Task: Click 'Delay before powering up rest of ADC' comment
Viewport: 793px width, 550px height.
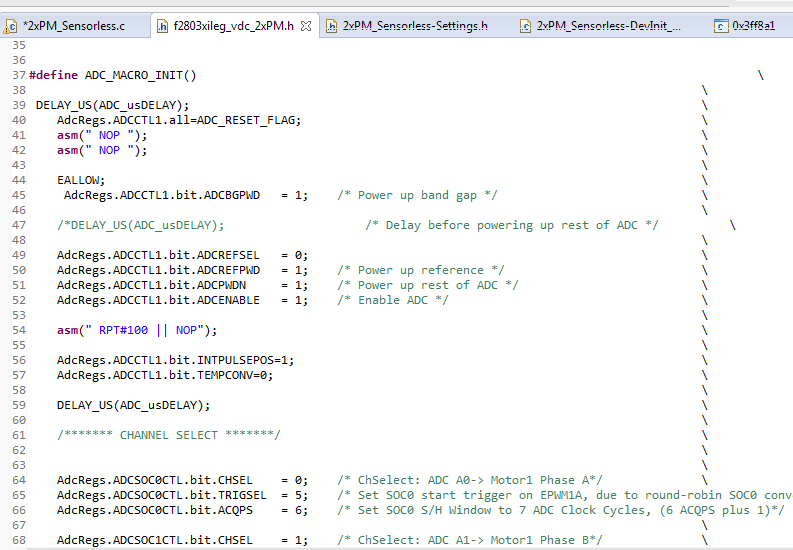Action: [512, 225]
